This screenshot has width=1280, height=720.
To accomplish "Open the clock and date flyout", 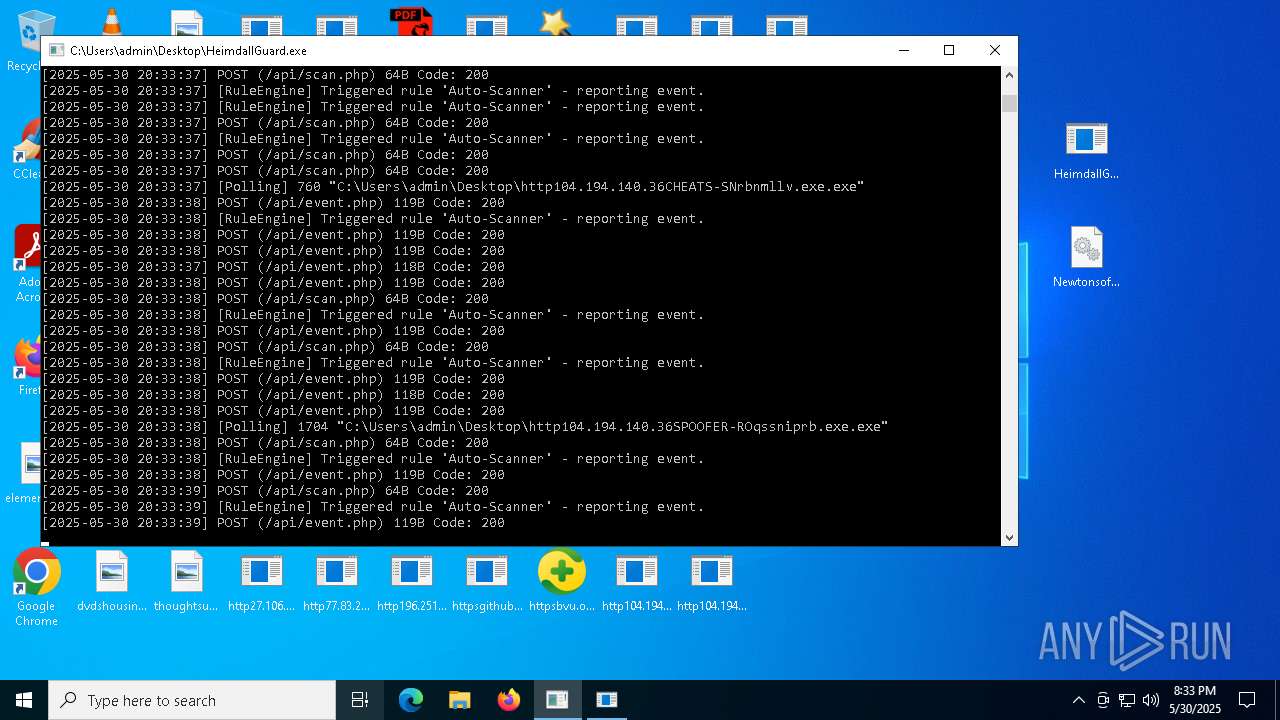I will pyautogui.click(x=1194, y=700).
